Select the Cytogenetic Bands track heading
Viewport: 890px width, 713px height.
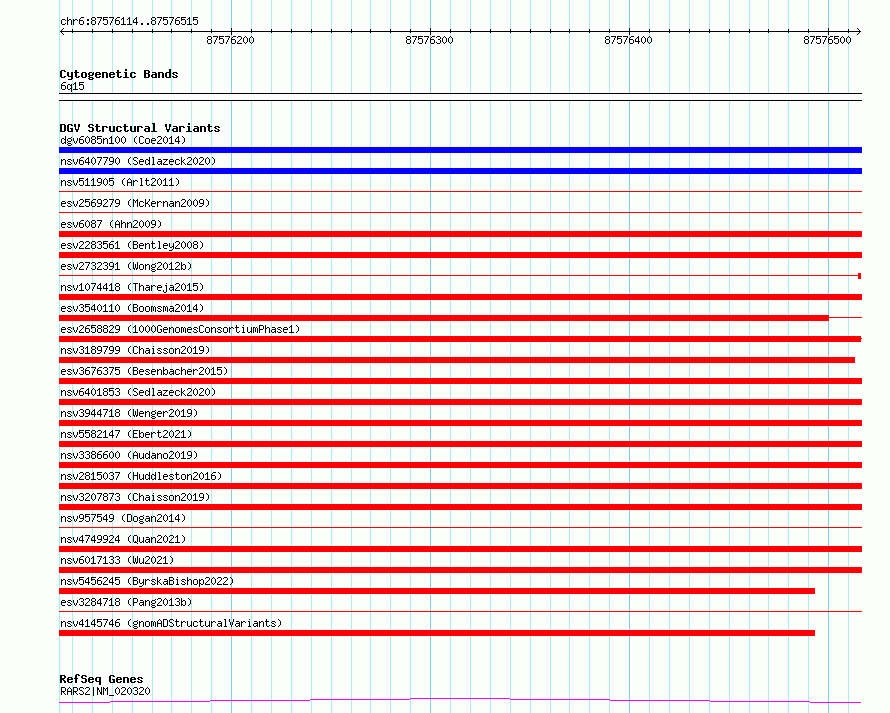[119, 74]
